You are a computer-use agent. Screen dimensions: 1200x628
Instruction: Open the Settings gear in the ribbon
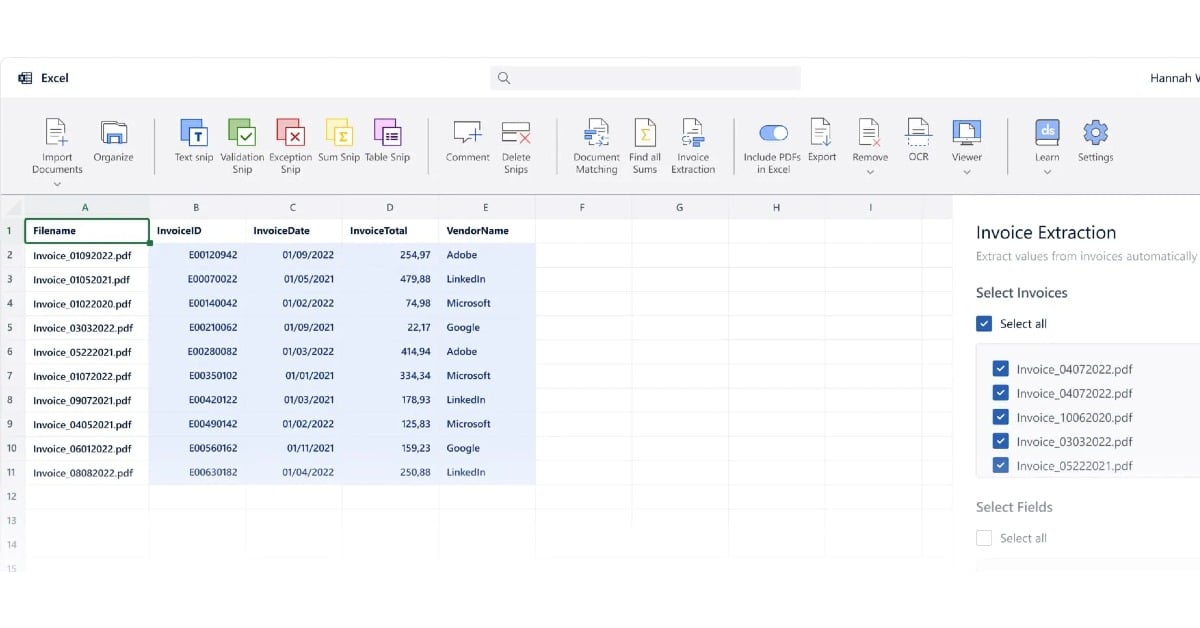(x=1095, y=133)
